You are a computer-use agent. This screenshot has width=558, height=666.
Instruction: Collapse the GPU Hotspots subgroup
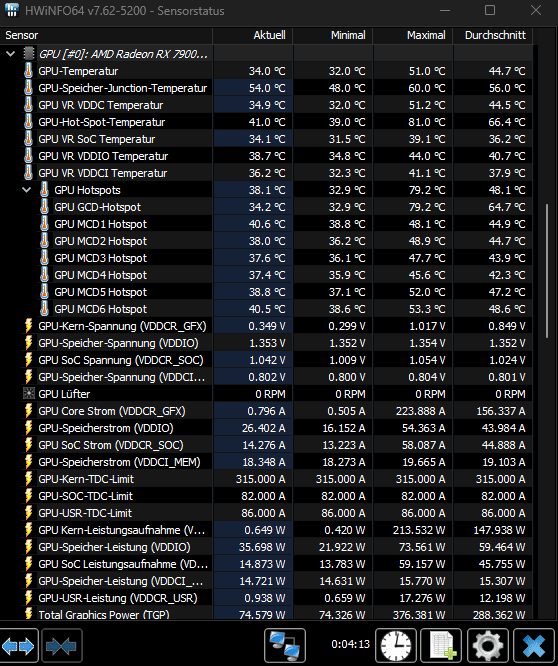27,190
